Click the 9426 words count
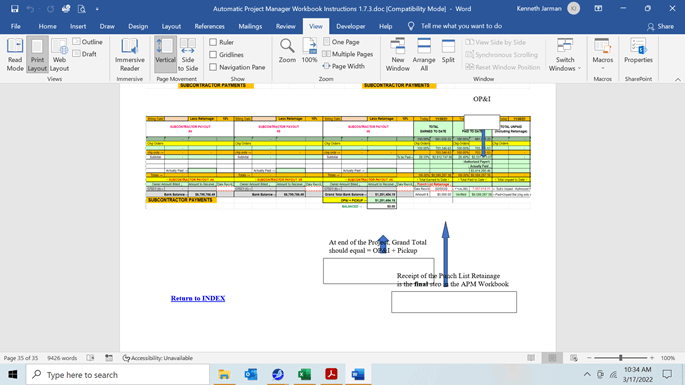 click(x=62, y=358)
